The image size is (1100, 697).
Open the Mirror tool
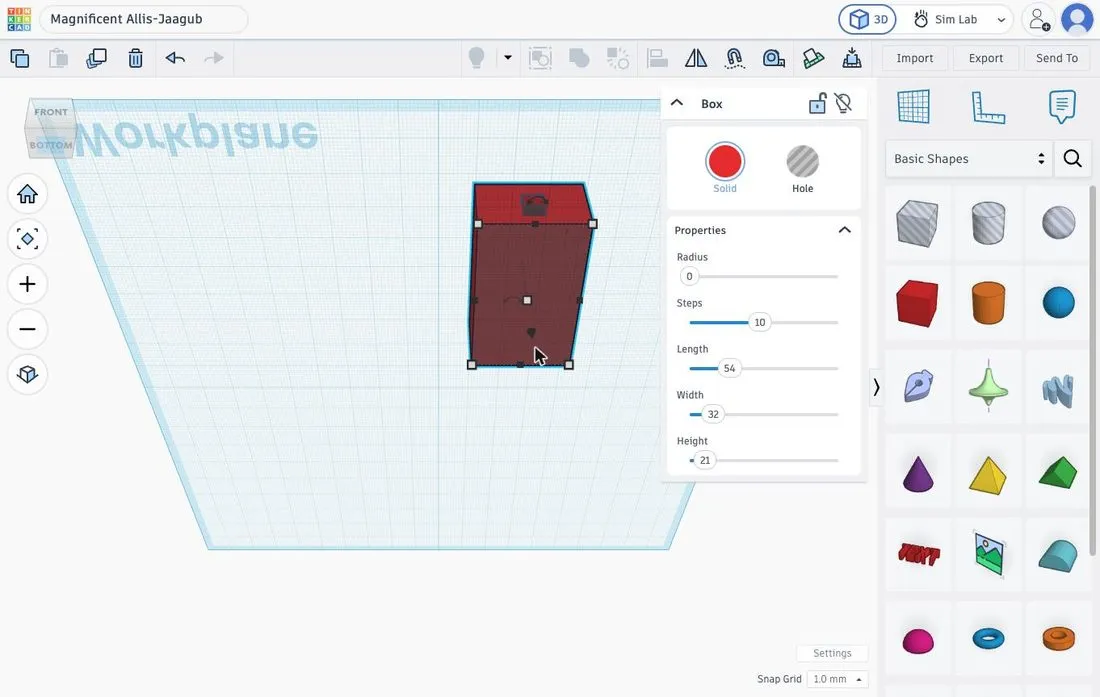coord(695,58)
